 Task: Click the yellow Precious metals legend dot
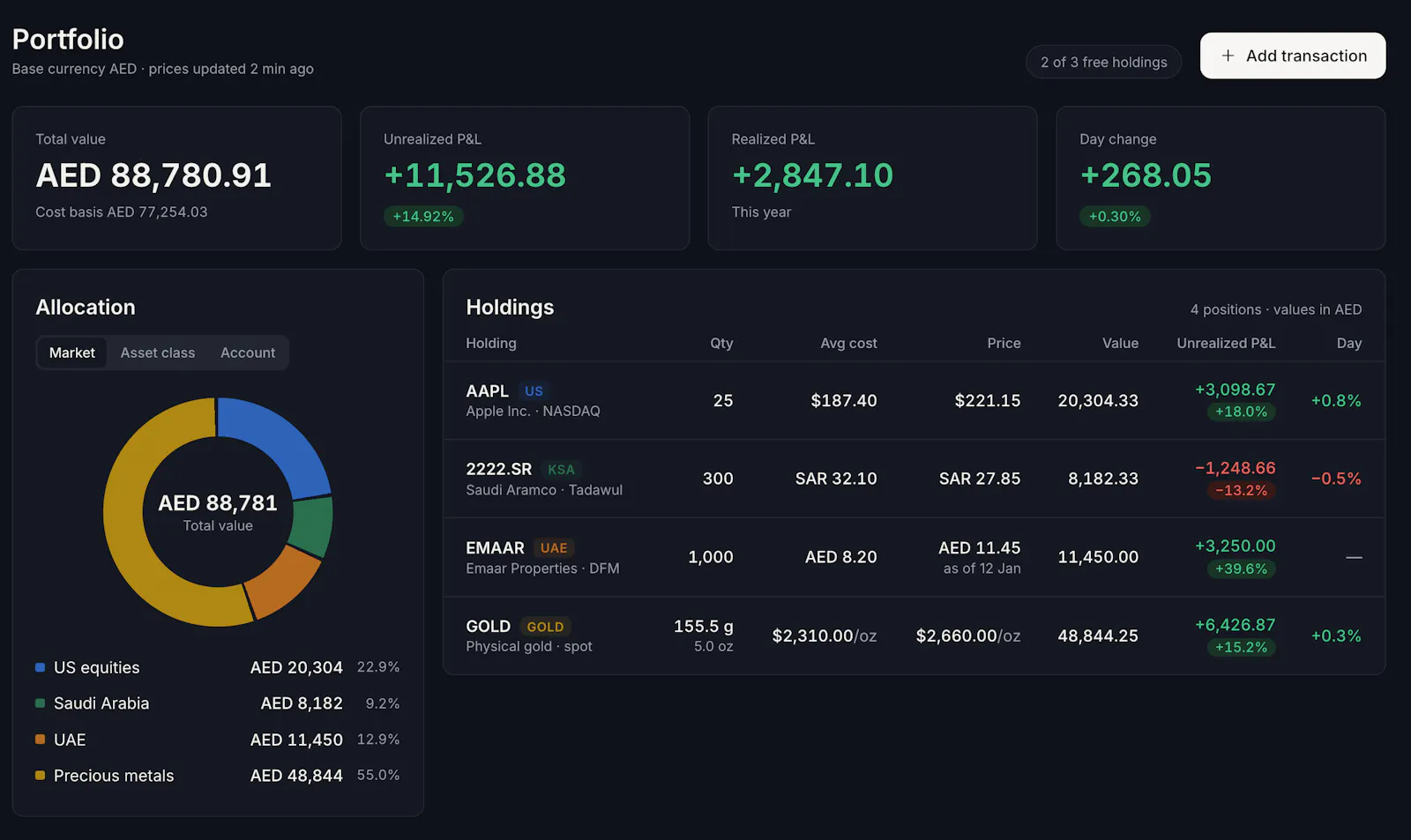pos(40,776)
